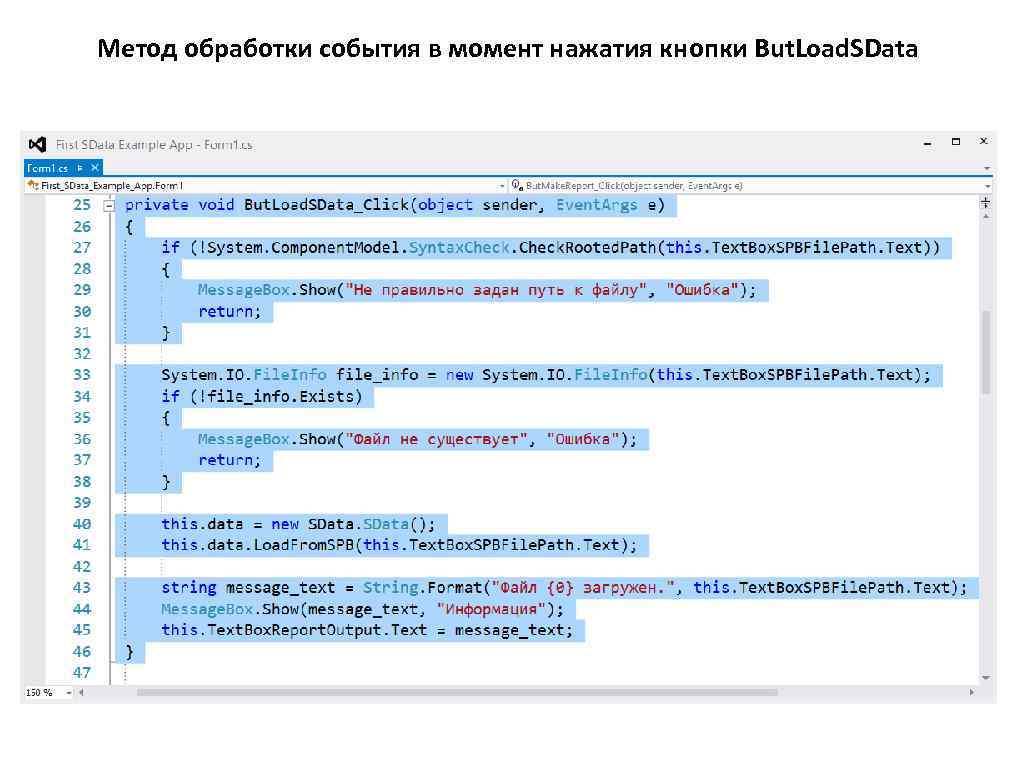The width and height of the screenshot is (1024, 768).
Task: Click the split editor handle above the vertical scrollbar
Action: pyautogui.click(x=986, y=201)
